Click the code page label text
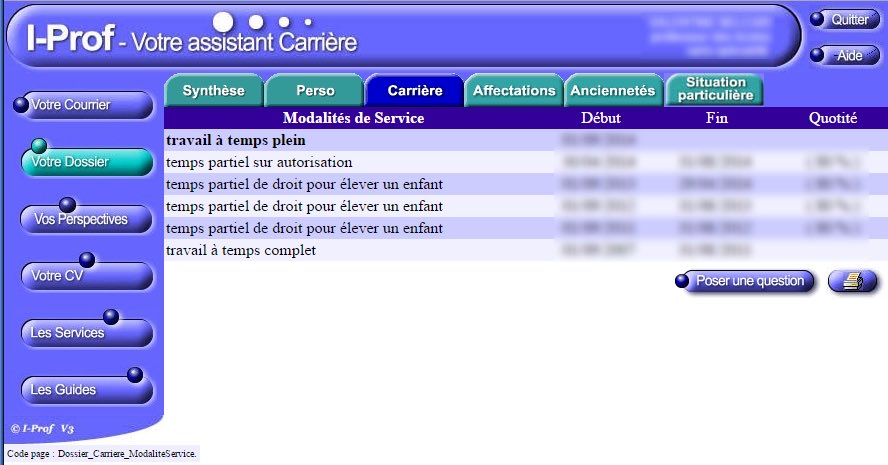The width and height of the screenshot is (888, 465). (102, 454)
